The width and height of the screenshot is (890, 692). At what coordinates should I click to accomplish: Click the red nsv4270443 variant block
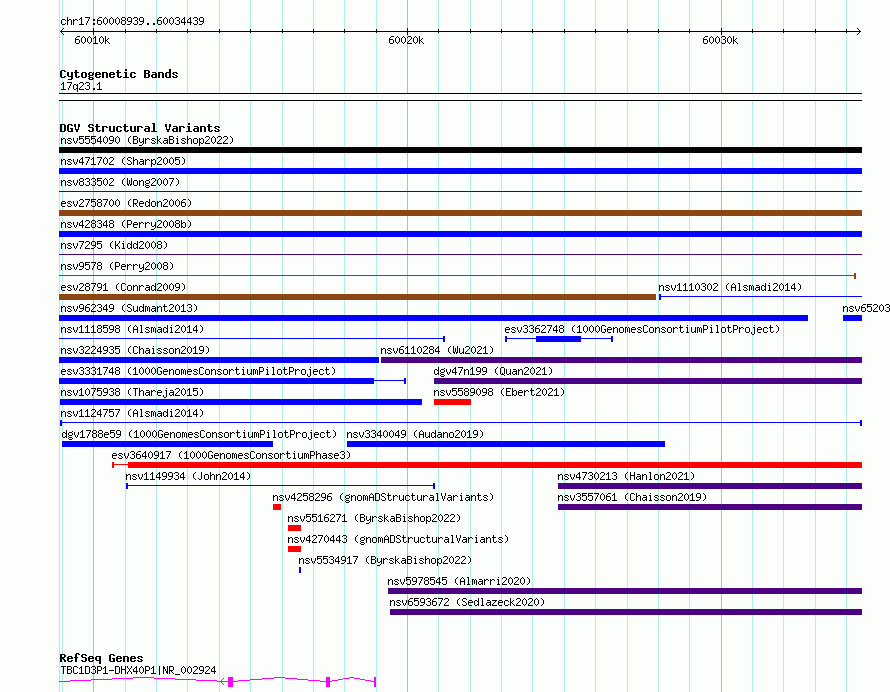[295, 549]
